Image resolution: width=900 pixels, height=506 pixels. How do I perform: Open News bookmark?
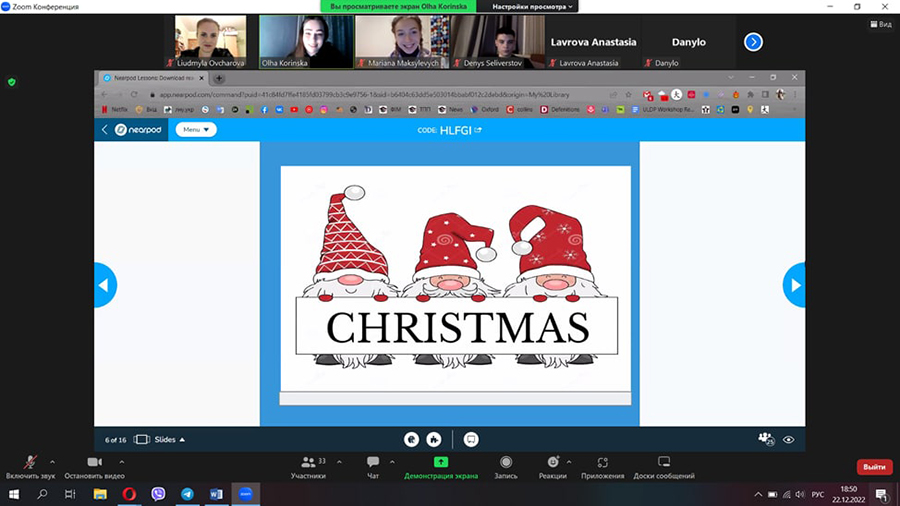click(x=451, y=110)
